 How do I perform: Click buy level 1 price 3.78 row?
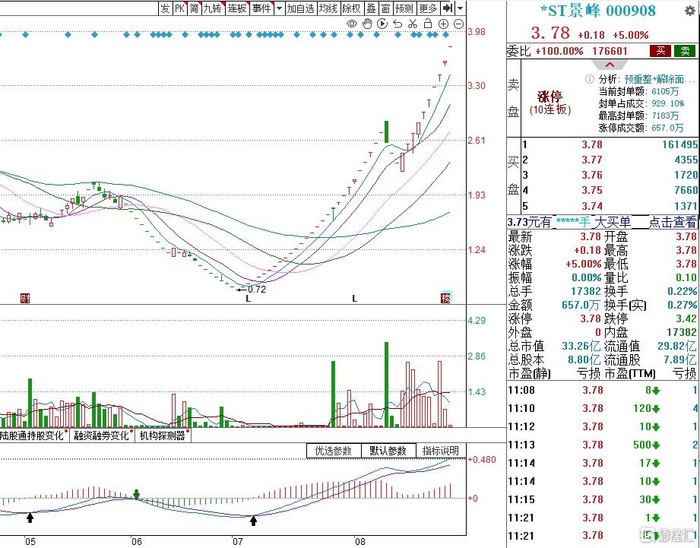(610, 145)
